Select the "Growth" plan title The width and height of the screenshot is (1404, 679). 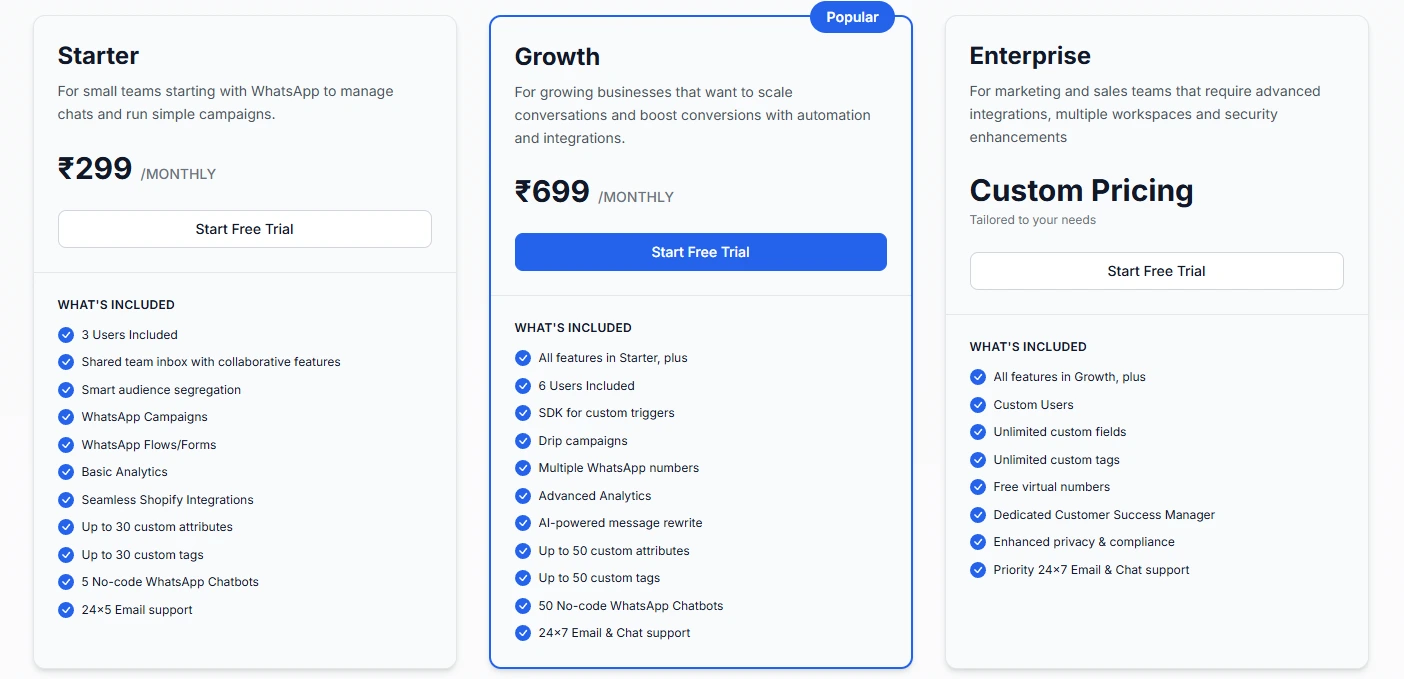tap(557, 57)
